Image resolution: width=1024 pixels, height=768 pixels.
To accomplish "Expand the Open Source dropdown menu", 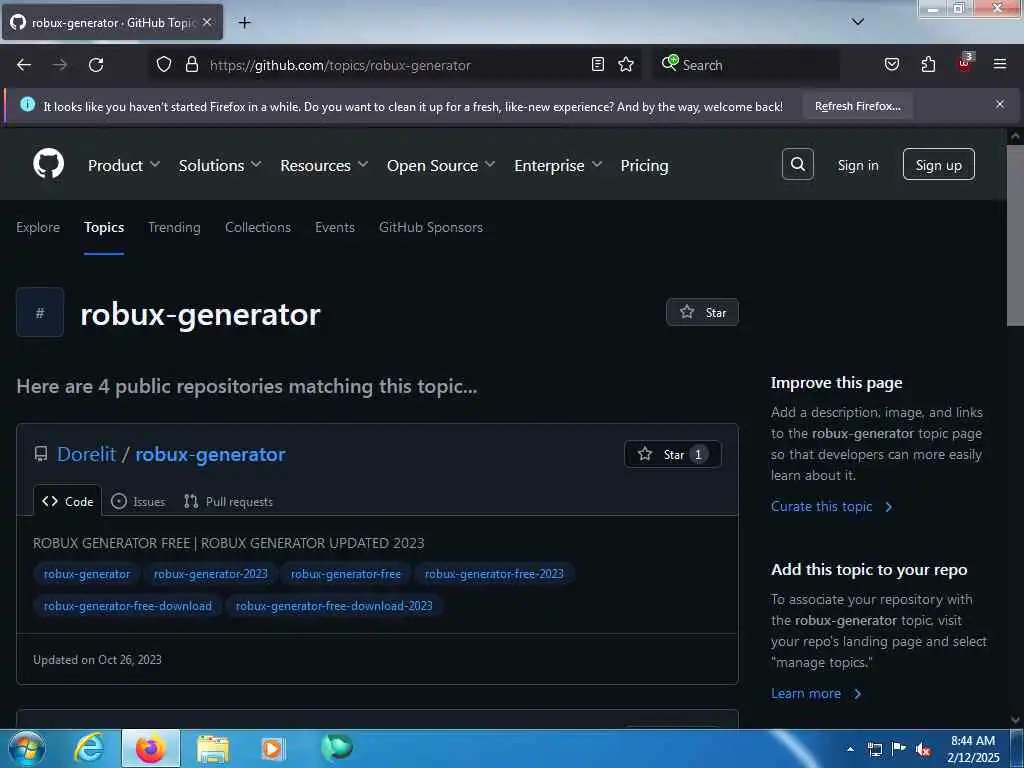I will click(x=441, y=165).
